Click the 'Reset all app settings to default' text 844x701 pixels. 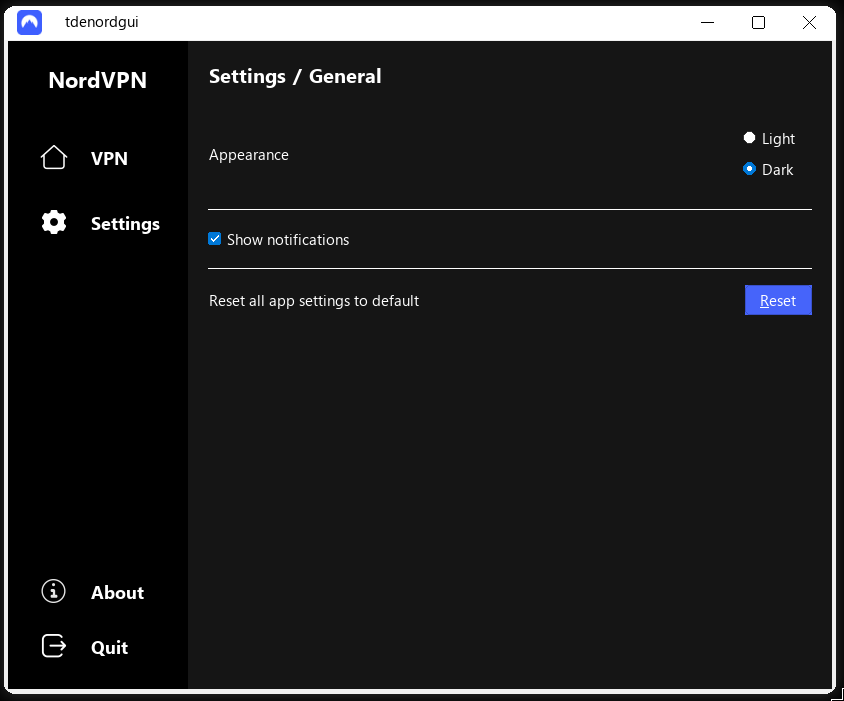[x=314, y=301]
